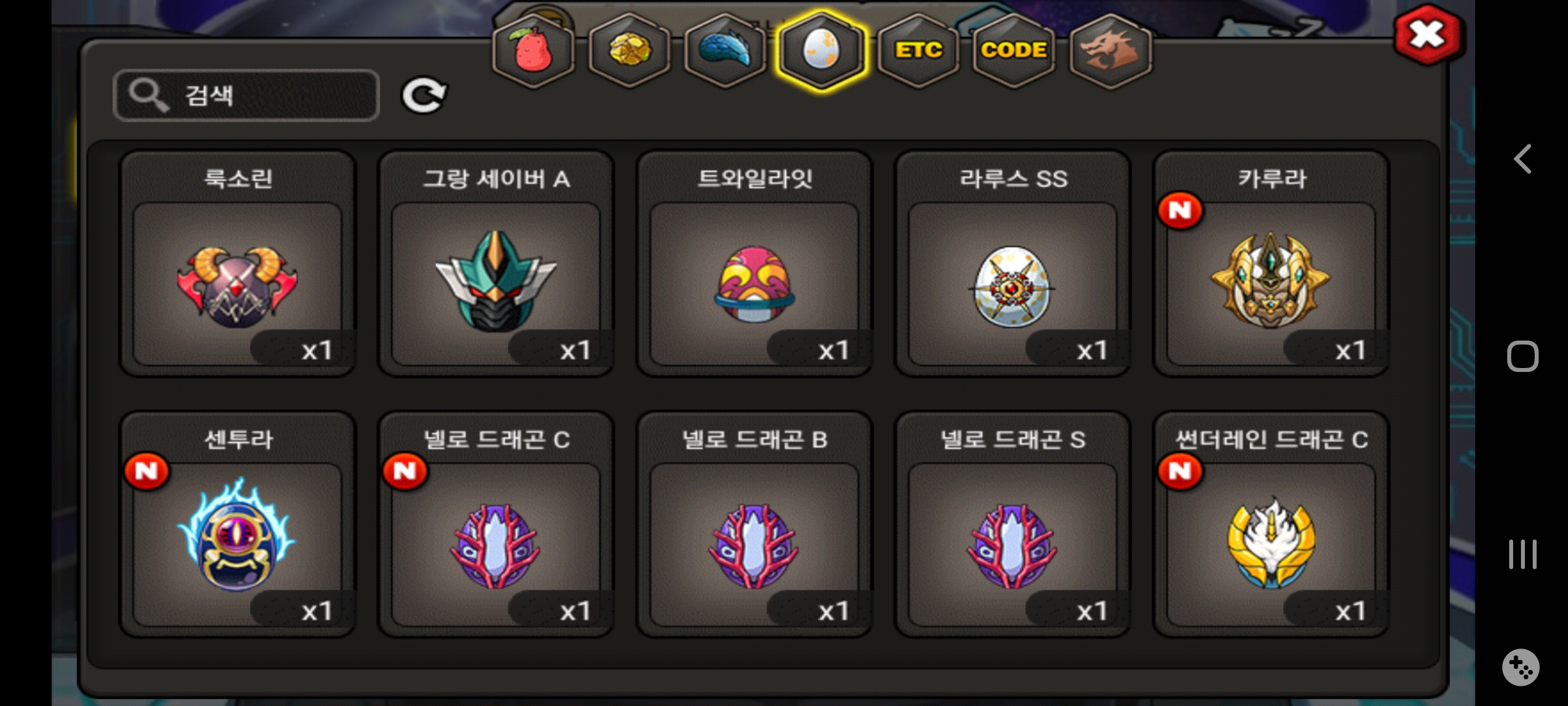Click the refresh arrow icon
The width and height of the screenshot is (1568, 706).
[x=424, y=95]
